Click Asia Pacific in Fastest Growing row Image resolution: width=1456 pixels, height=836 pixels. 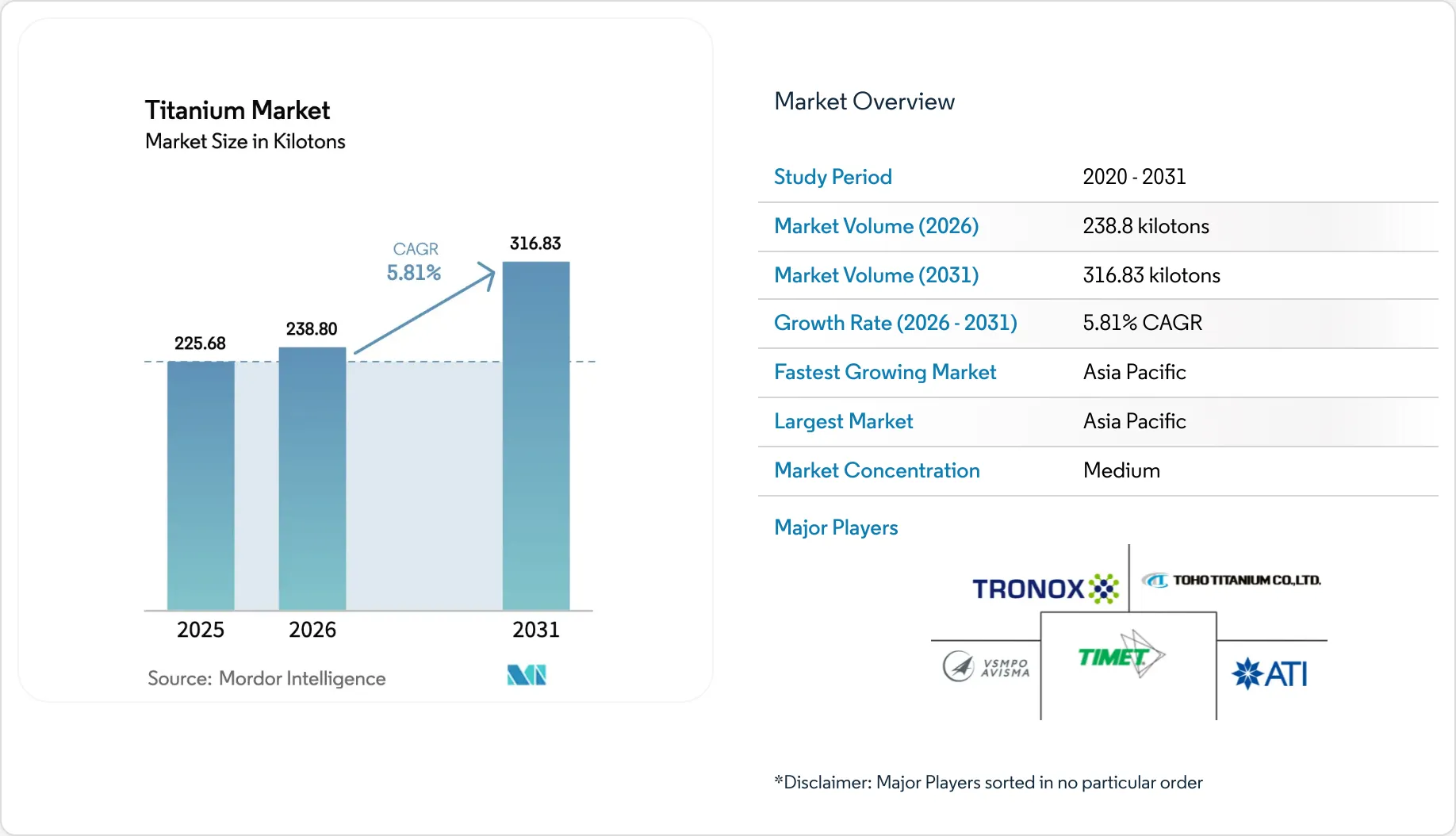(1135, 372)
